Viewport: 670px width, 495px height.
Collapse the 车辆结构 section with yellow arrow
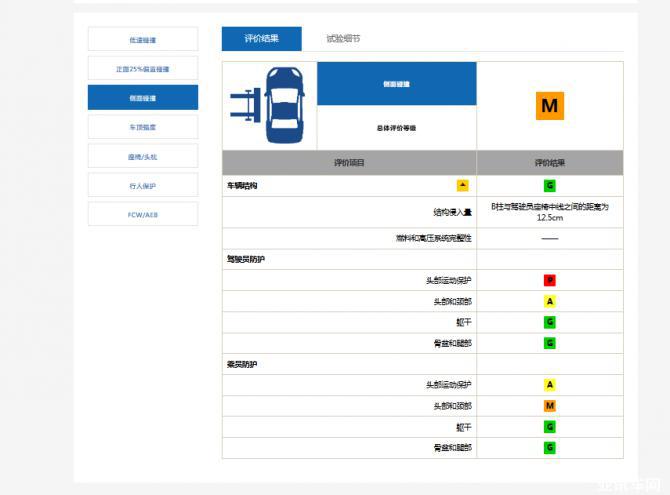click(462, 185)
